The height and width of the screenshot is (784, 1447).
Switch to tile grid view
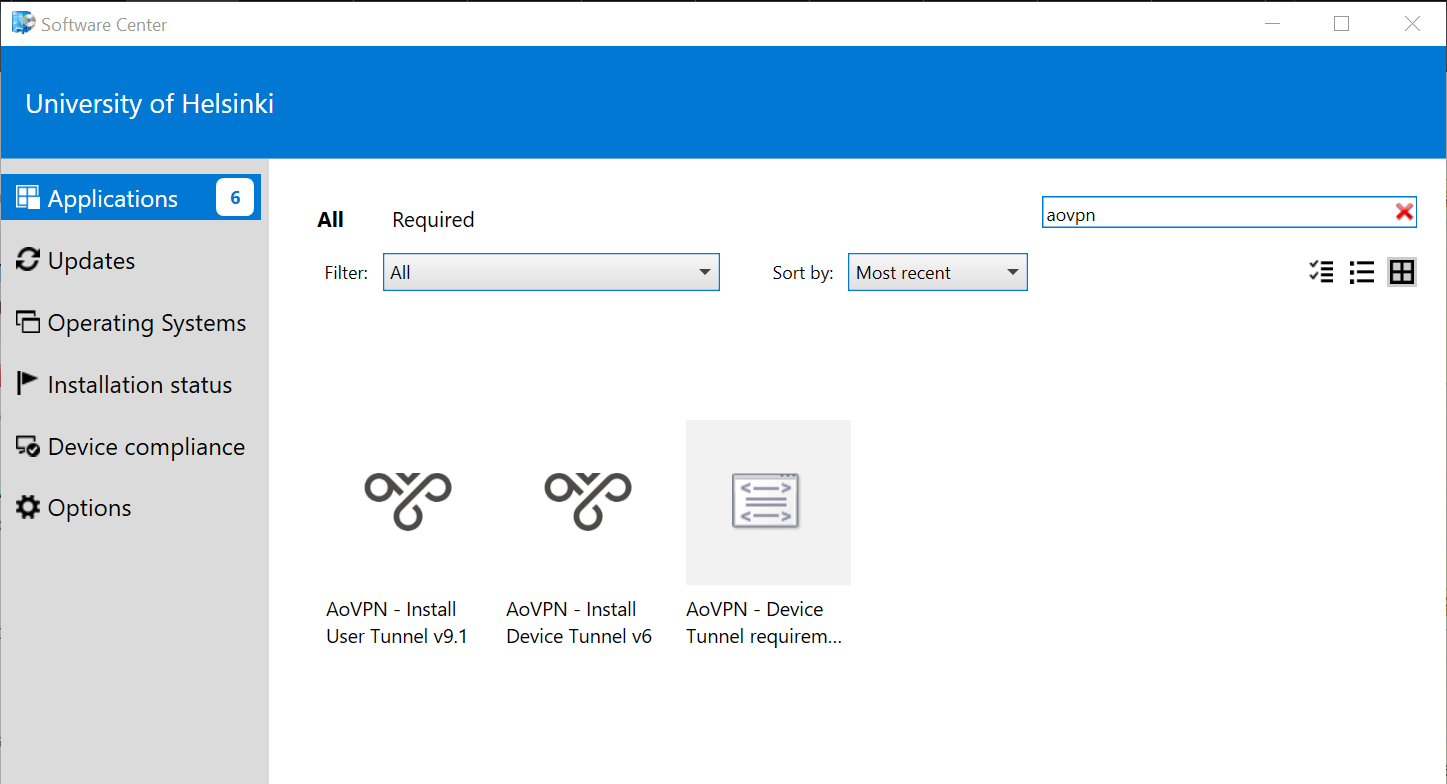(1402, 272)
